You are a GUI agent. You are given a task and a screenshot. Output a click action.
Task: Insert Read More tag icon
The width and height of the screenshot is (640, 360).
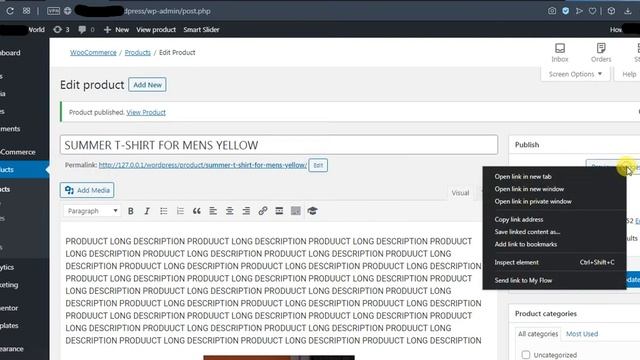coord(279,211)
